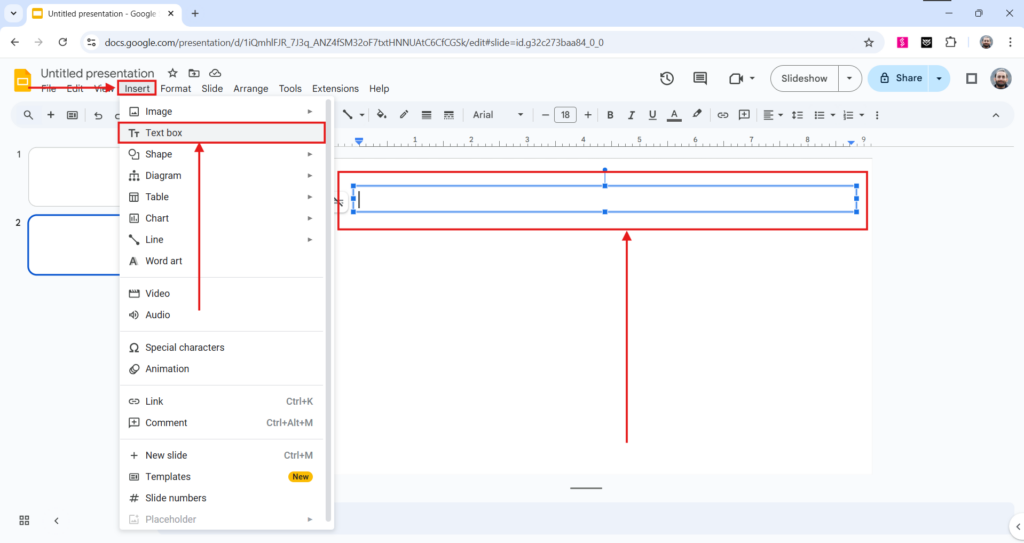The height and width of the screenshot is (543, 1024).
Task: Choose Word art in the Insert menu
Action: point(163,261)
